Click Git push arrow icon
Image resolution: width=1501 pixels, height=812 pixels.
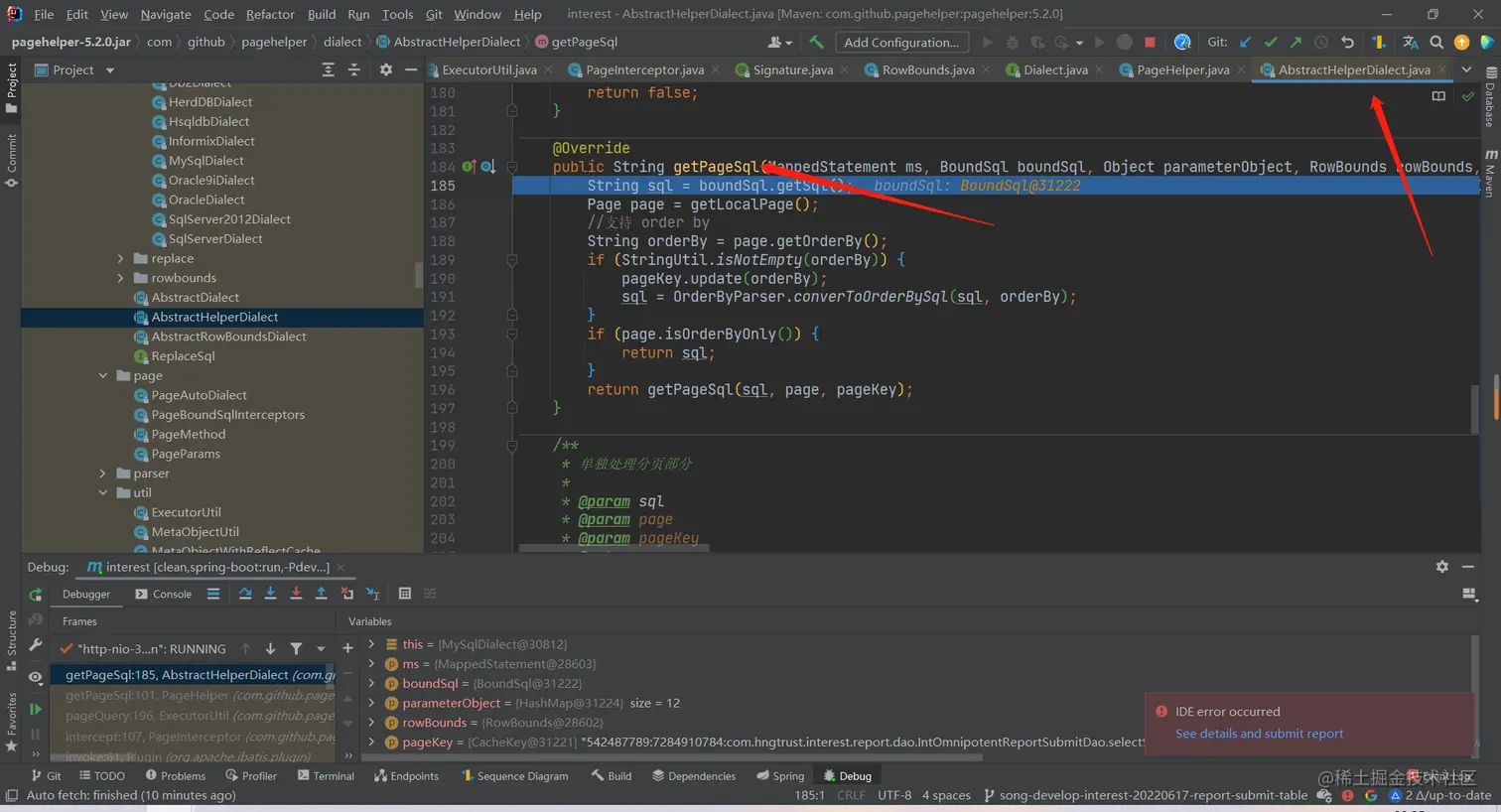coord(1296,42)
